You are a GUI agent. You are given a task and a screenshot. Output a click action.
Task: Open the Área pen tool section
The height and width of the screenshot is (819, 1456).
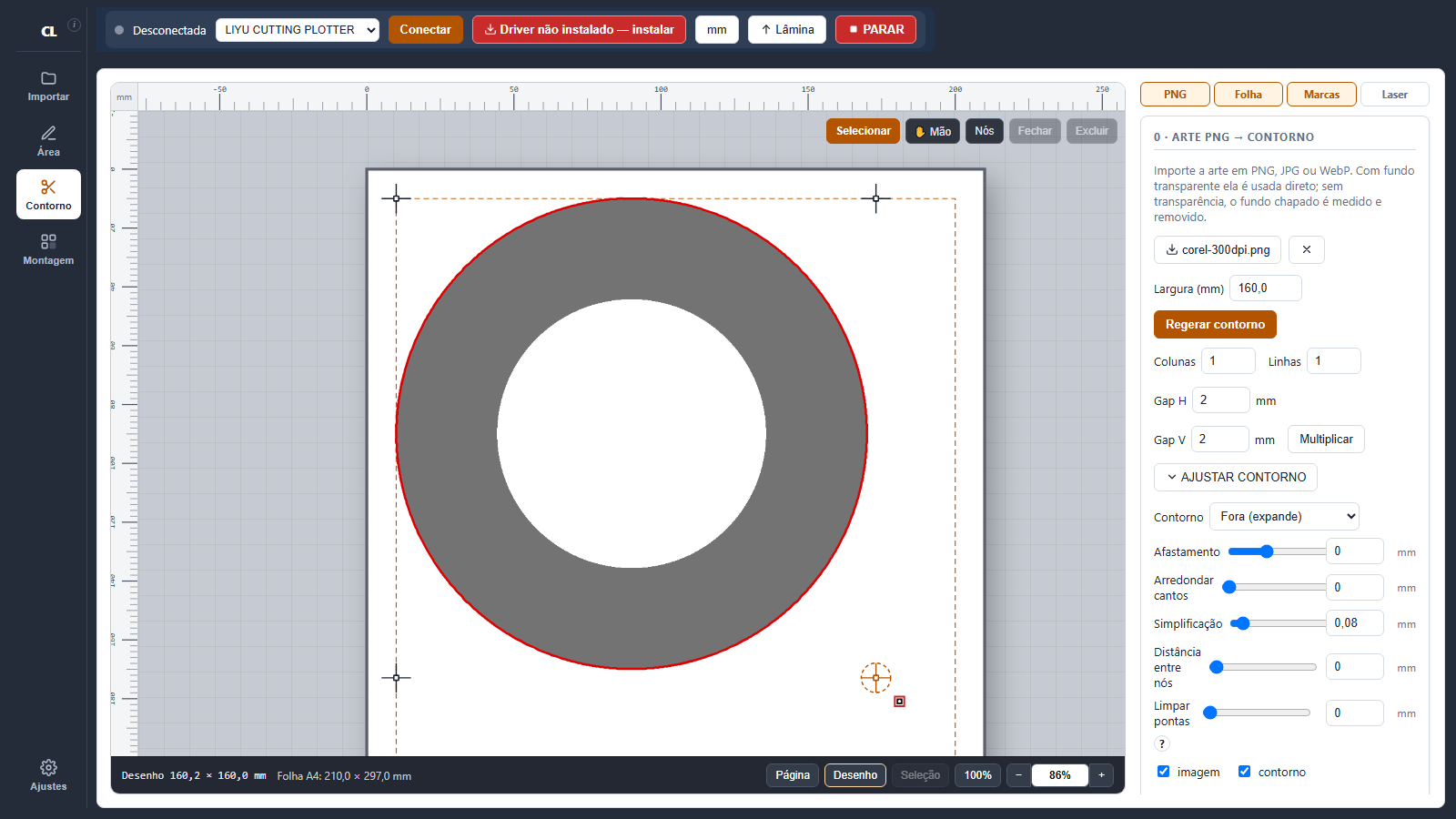click(x=48, y=141)
